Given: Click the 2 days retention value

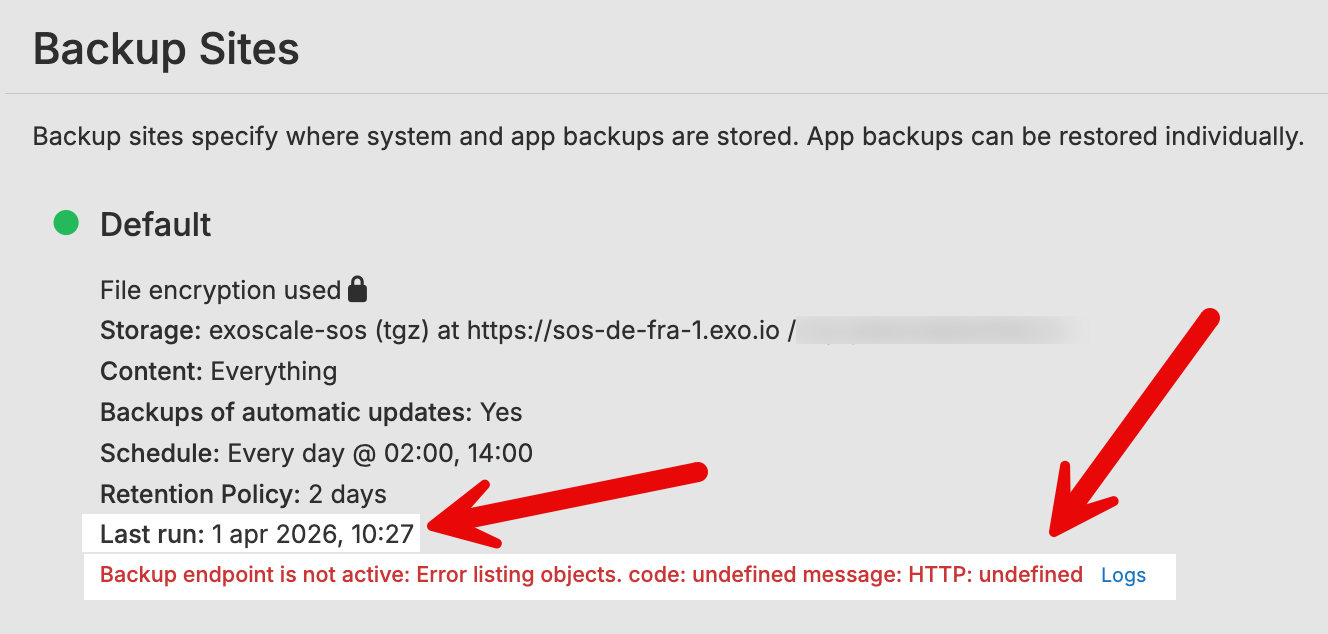Looking at the screenshot, I should (346, 494).
